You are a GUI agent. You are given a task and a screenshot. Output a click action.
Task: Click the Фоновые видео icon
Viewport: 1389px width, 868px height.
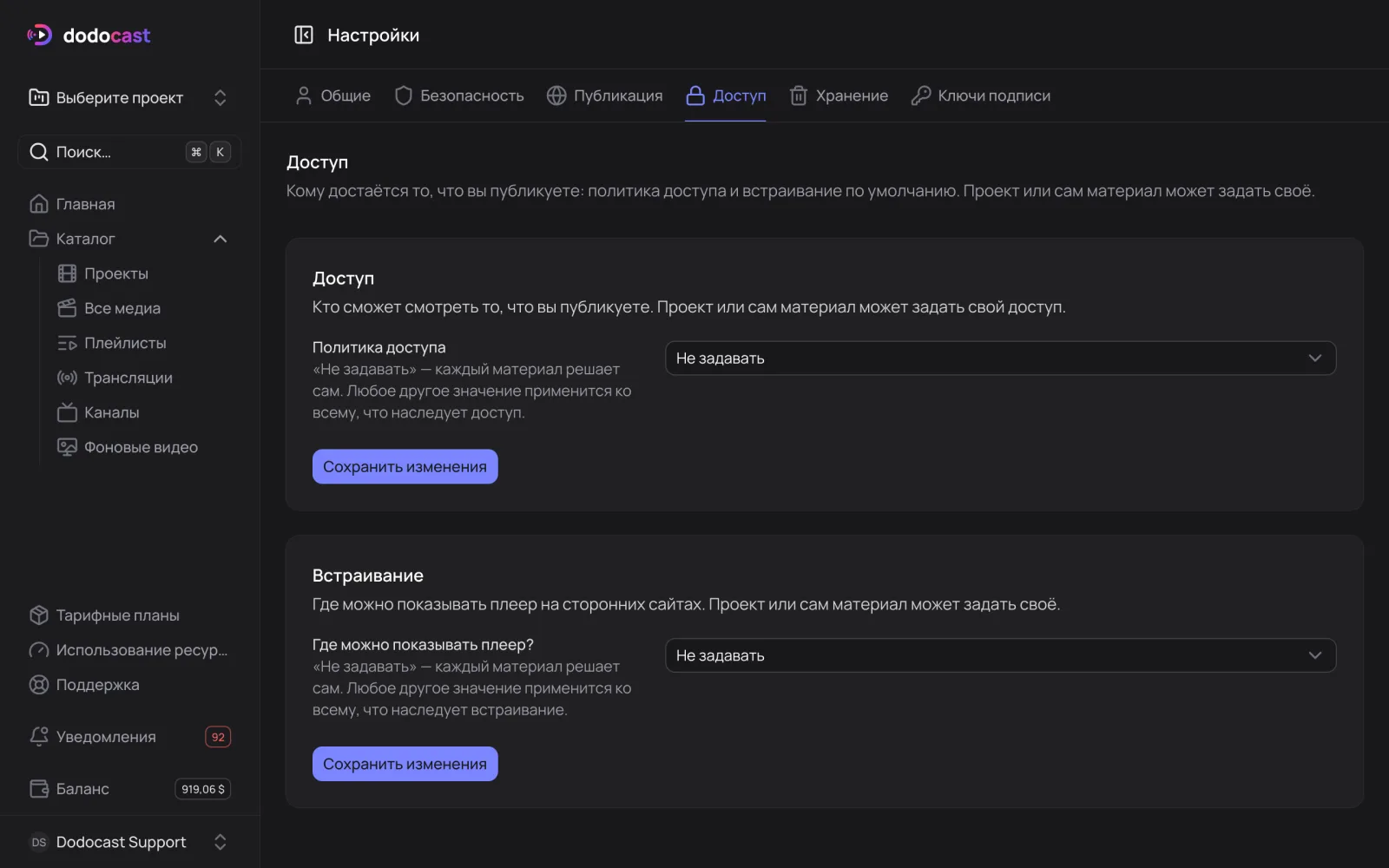click(67, 447)
